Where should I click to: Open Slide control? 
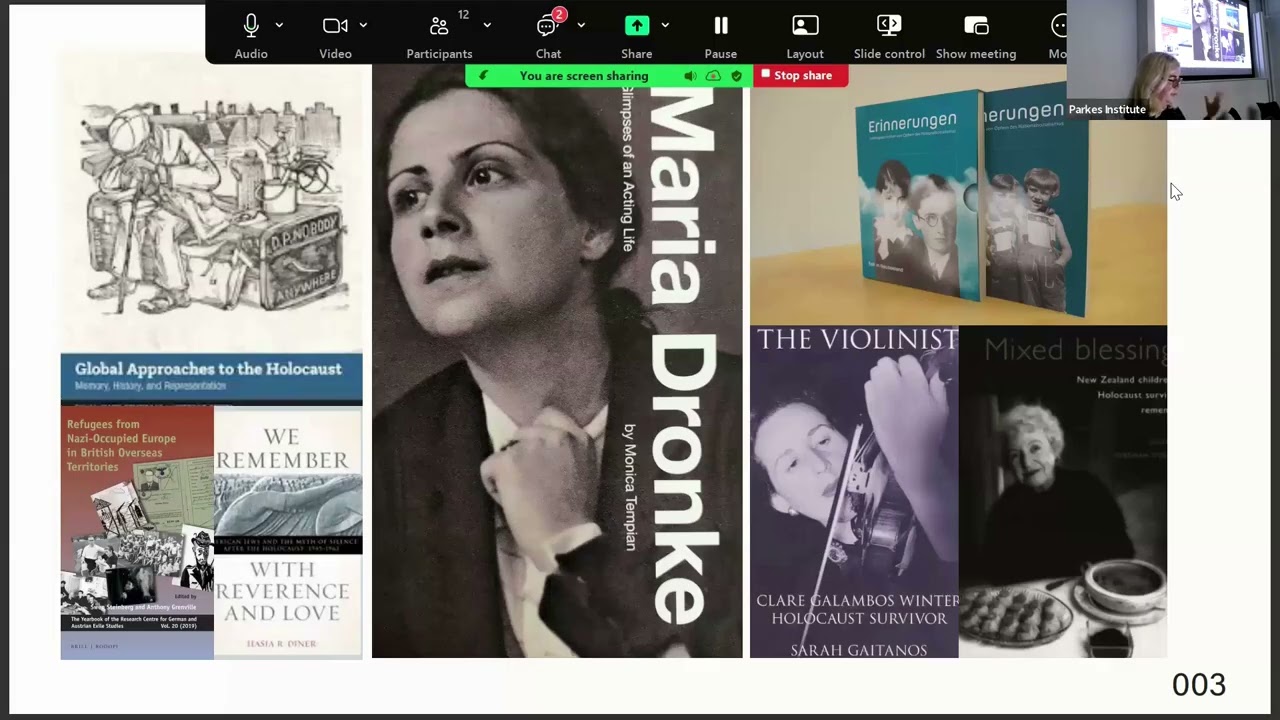click(889, 26)
